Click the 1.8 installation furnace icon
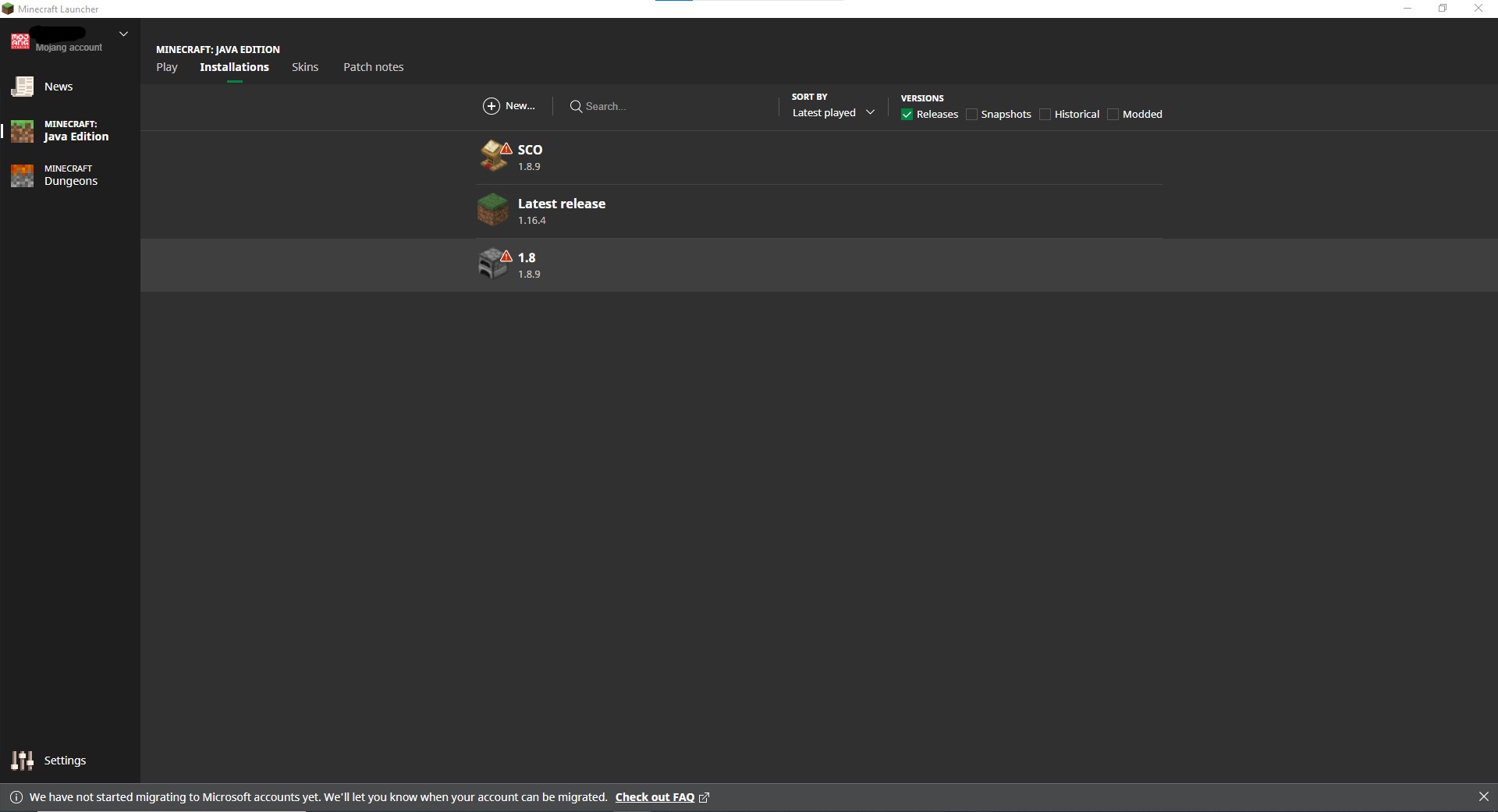This screenshot has width=1498, height=812. coord(492,264)
